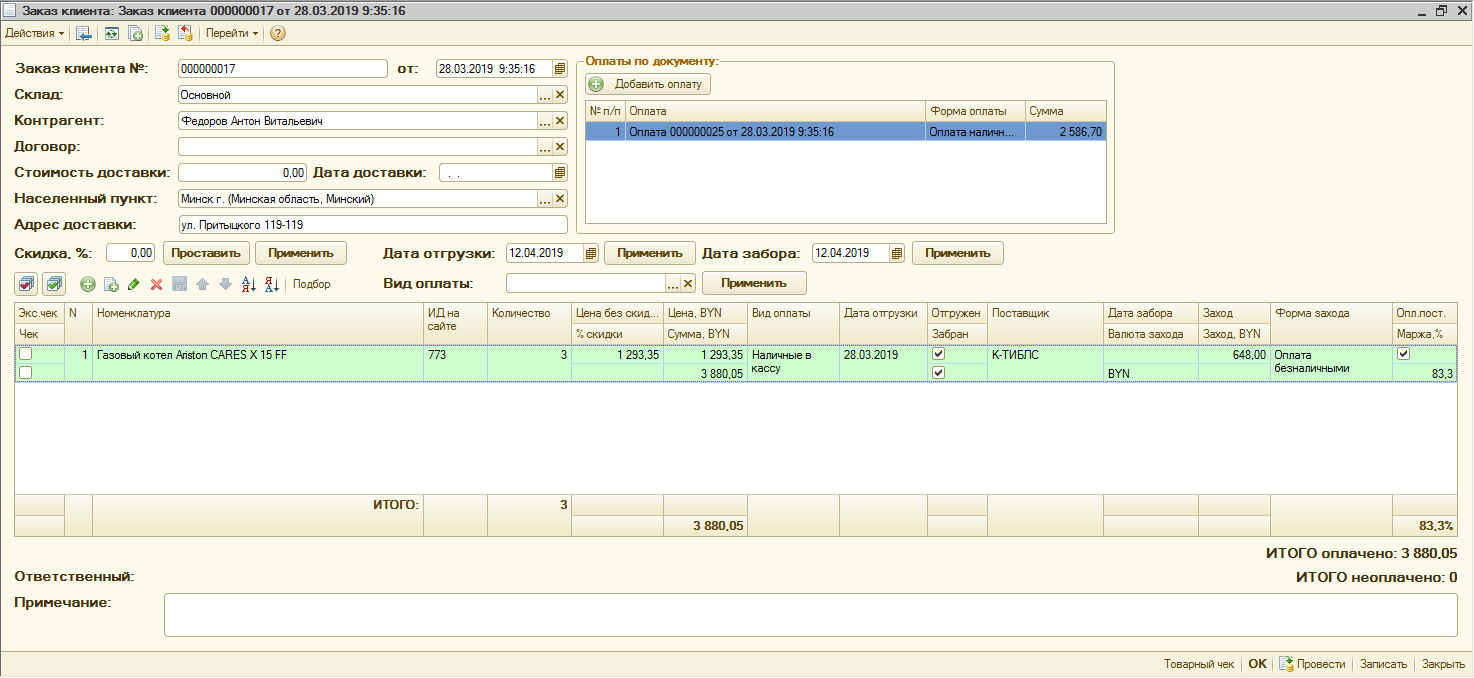Click the Добавить оплату button
This screenshot has height=678, width=1474.
[649, 84]
